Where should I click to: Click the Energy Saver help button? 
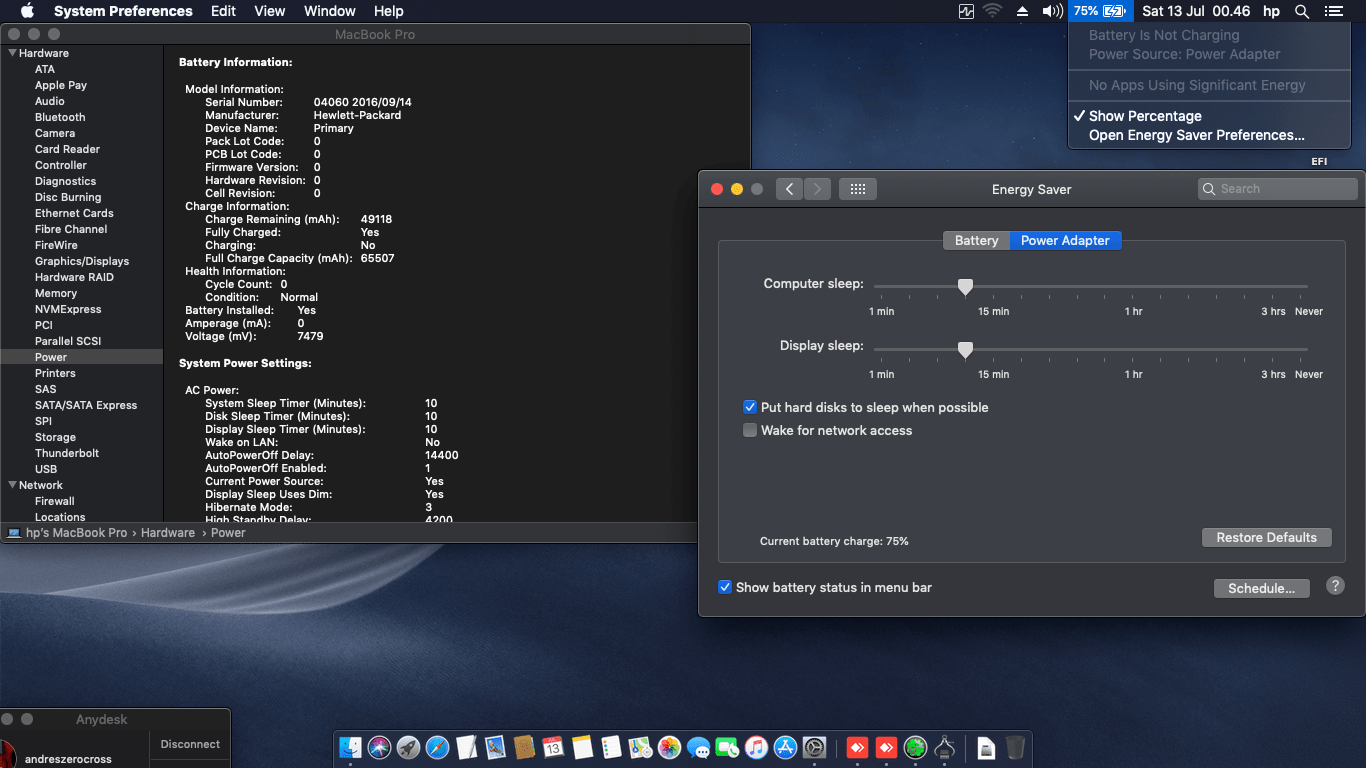1335,587
